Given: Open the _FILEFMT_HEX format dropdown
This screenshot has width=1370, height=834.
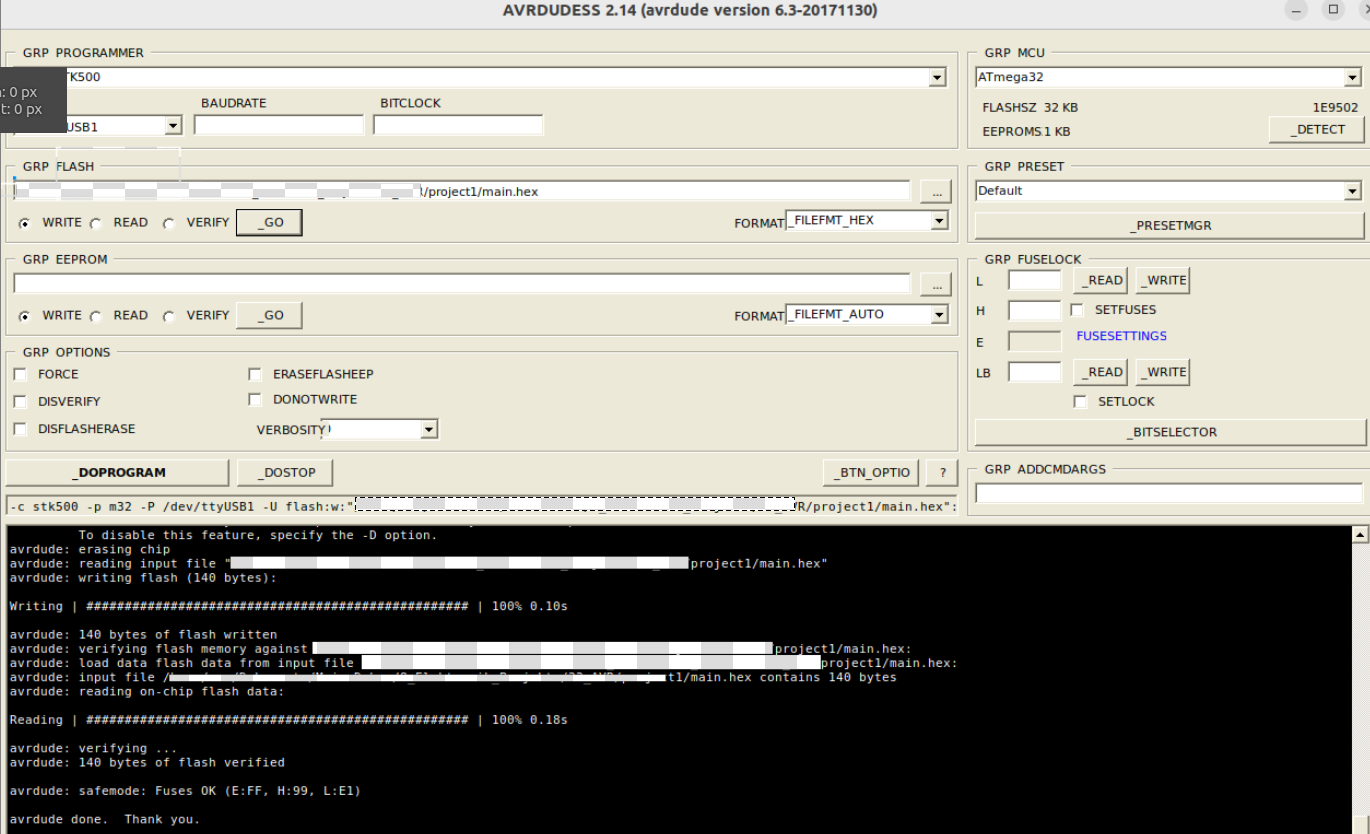Looking at the screenshot, I should pos(939,220).
